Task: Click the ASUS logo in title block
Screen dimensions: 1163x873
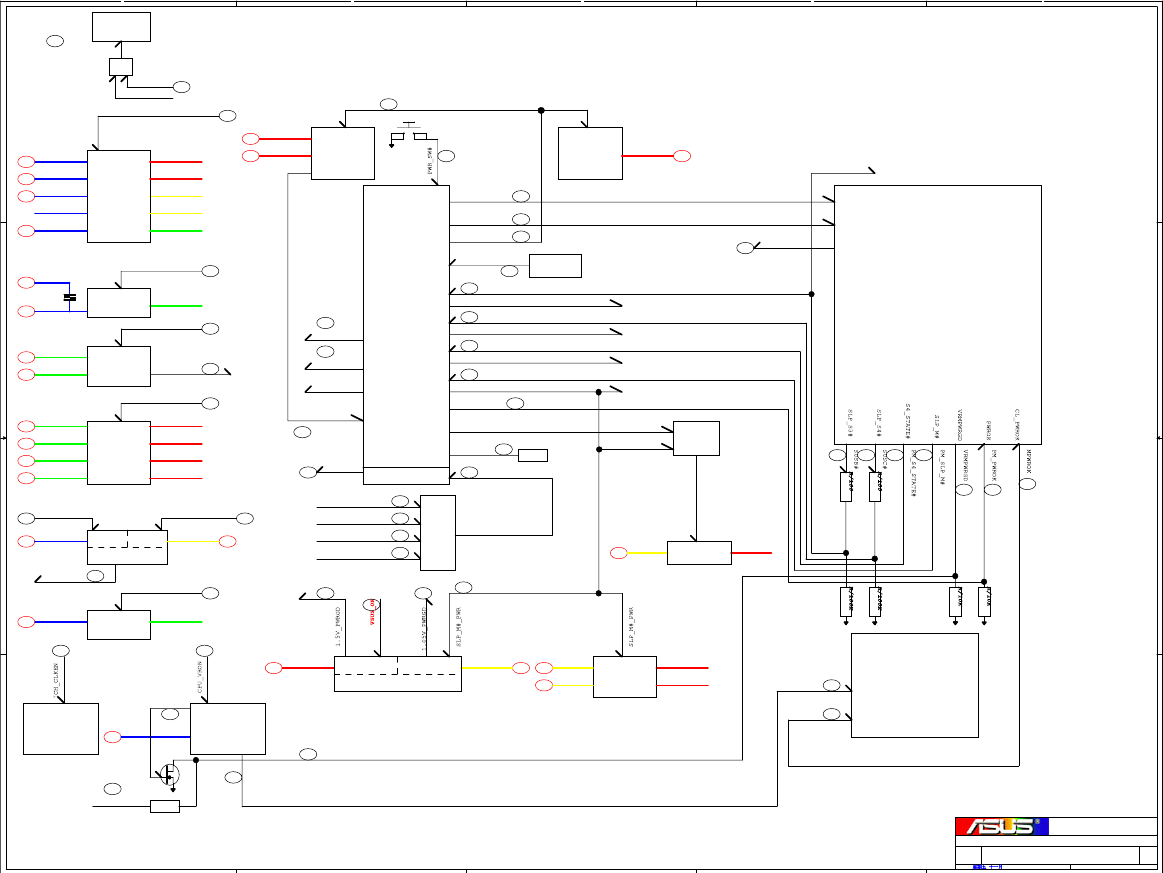Action: pos(1001,826)
